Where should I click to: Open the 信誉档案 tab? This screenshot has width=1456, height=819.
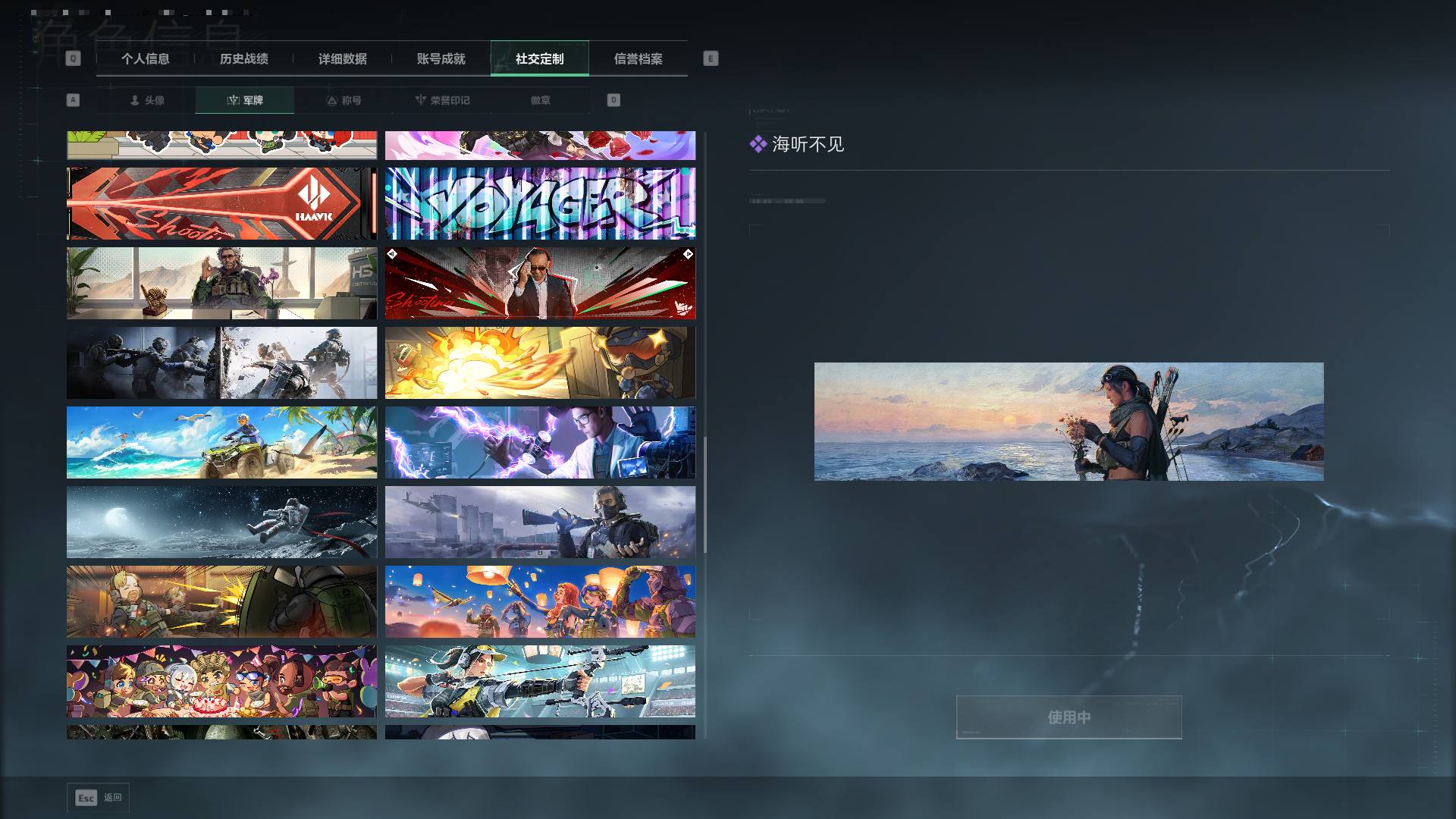639,59
